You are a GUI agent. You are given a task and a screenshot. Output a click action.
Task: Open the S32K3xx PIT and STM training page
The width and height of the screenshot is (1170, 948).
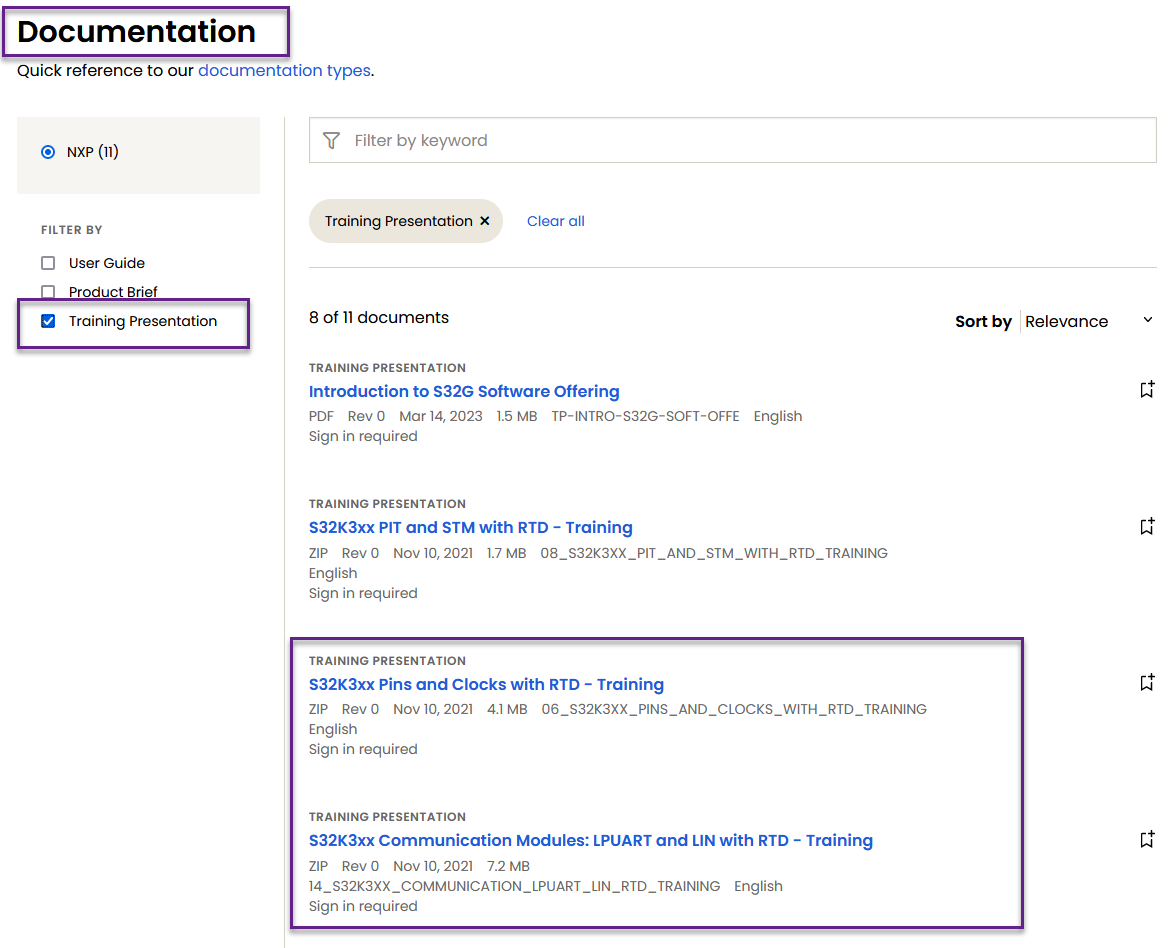[471, 527]
